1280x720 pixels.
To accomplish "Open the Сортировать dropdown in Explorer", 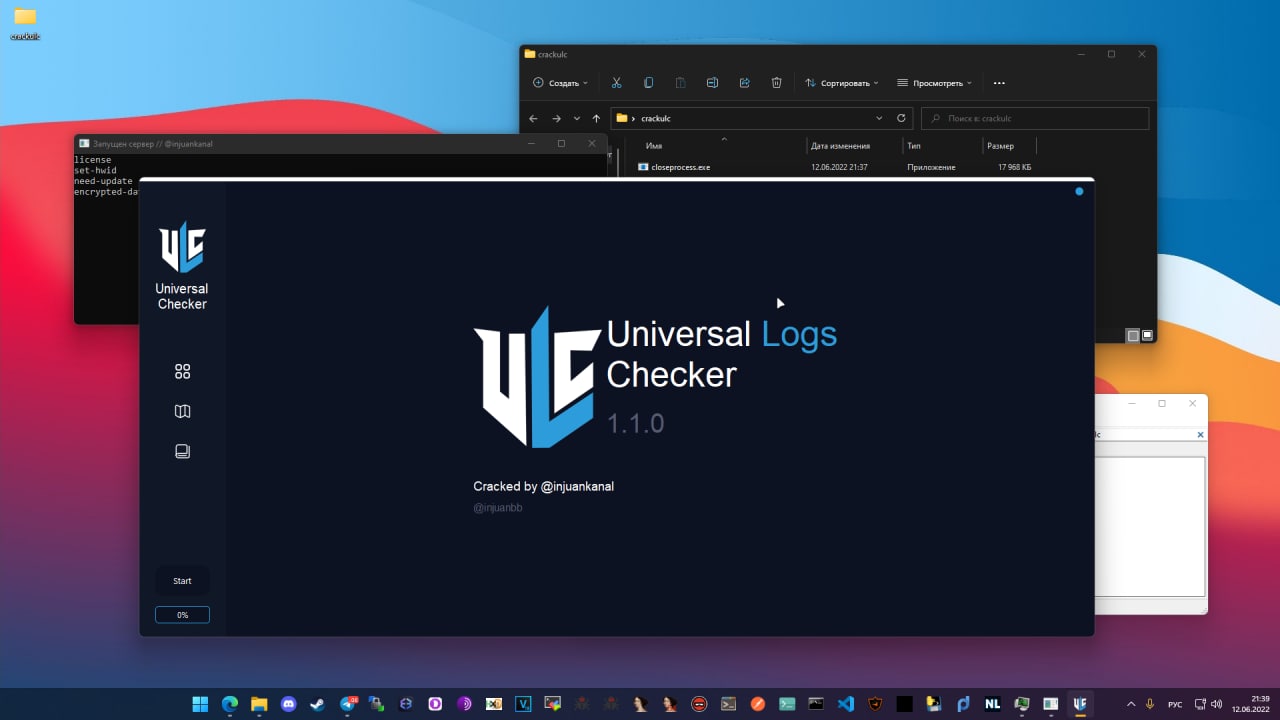I will 841,83.
